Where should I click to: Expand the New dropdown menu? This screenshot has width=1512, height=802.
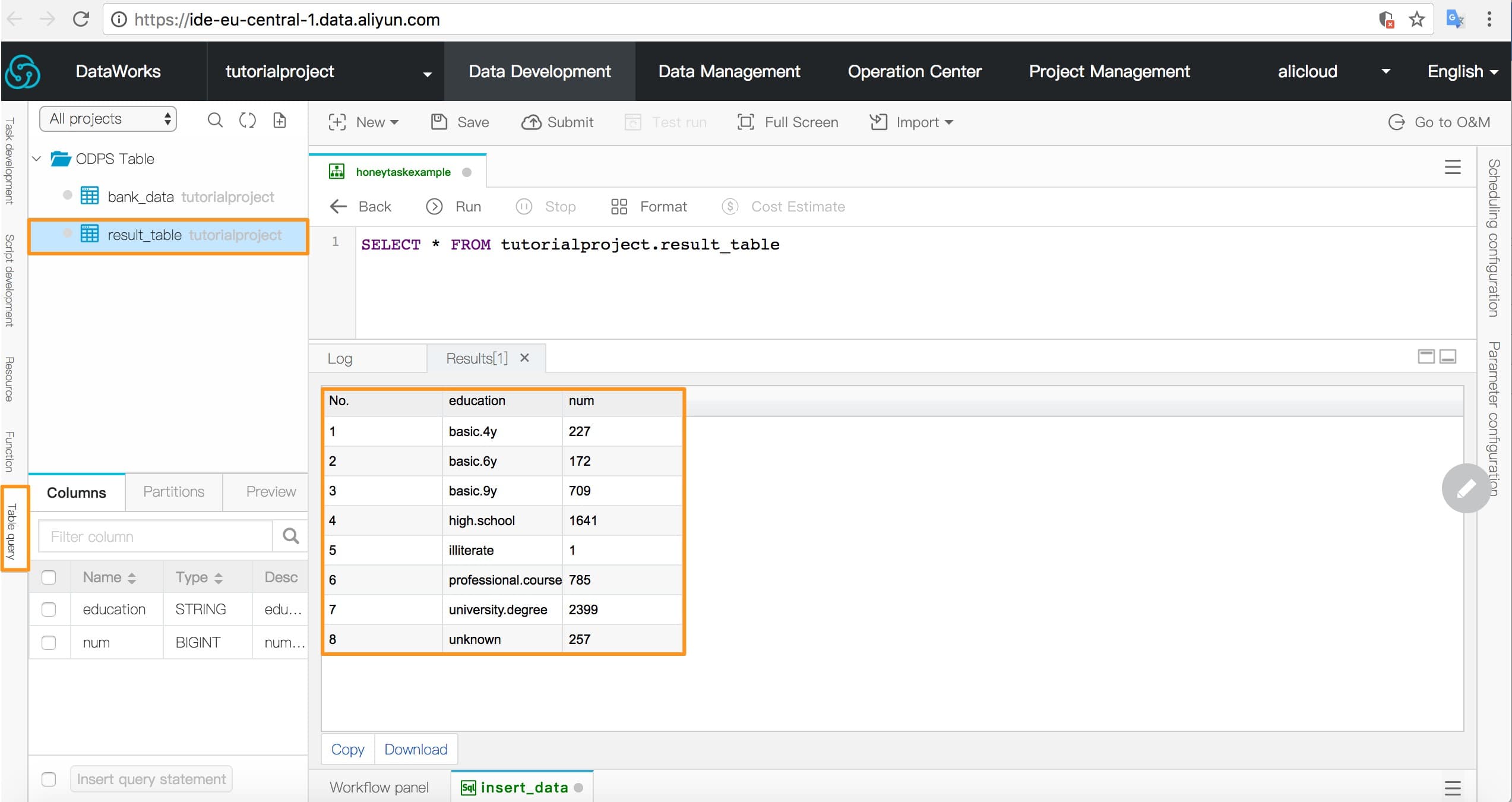363,122
